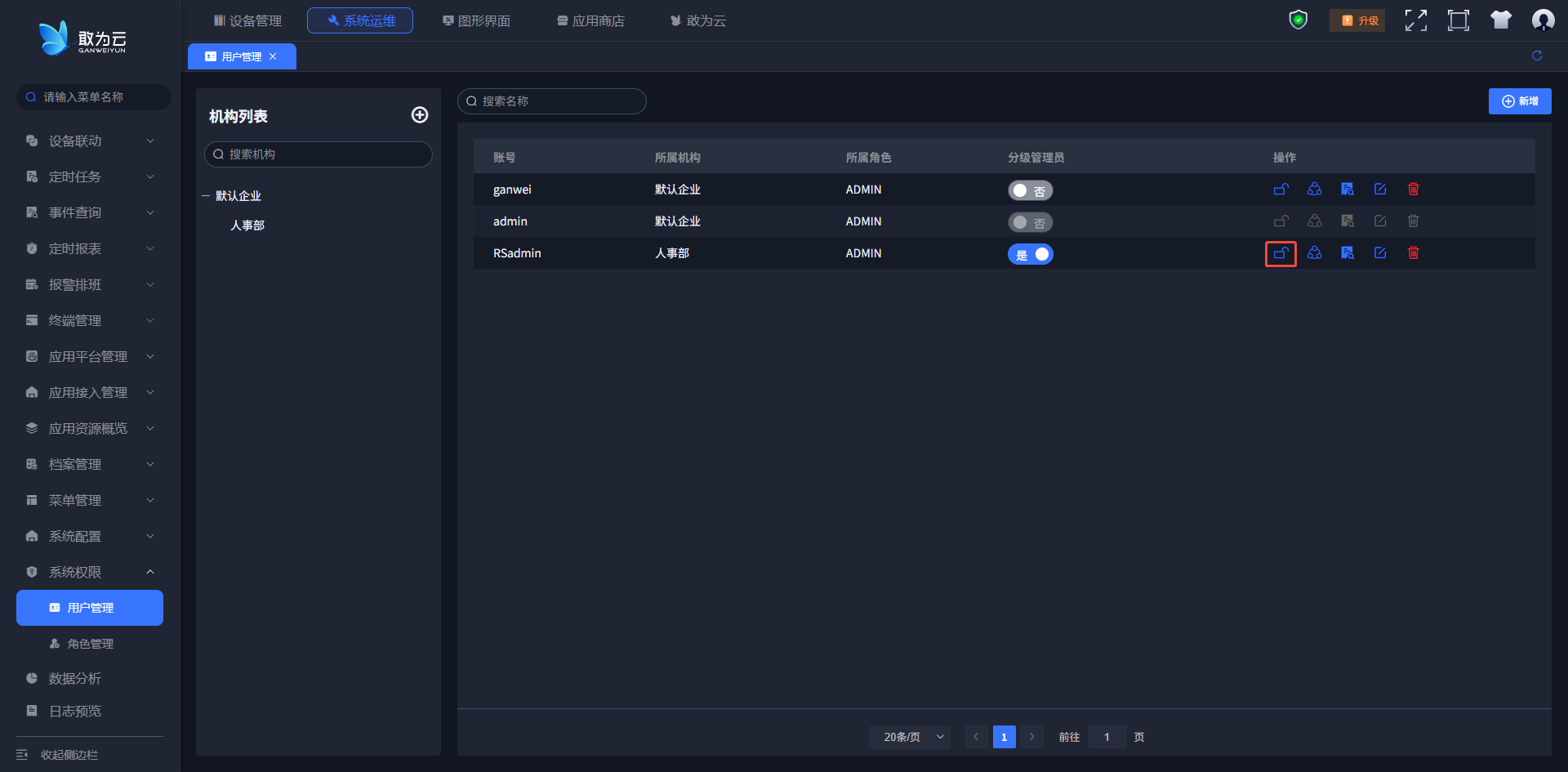Click the greyed role icon for admin
The image size is (1568, 772).
1314,221
